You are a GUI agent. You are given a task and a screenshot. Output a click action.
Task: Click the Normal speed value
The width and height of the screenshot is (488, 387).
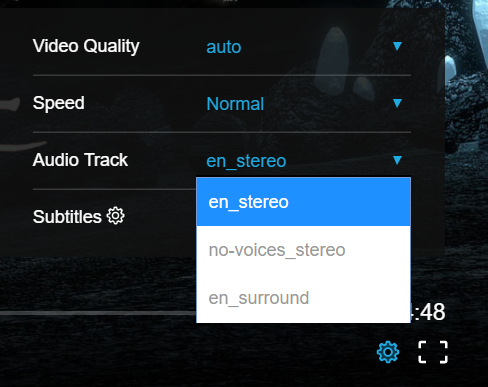[235, 104]
